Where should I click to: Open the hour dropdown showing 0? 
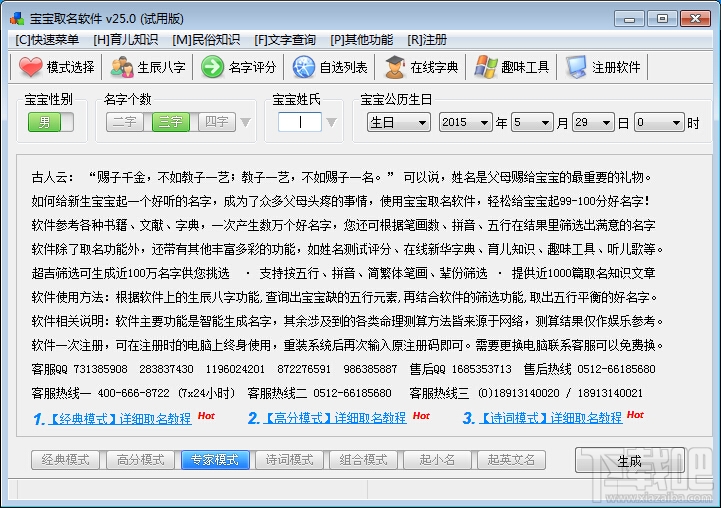click(x=659, y=122)
